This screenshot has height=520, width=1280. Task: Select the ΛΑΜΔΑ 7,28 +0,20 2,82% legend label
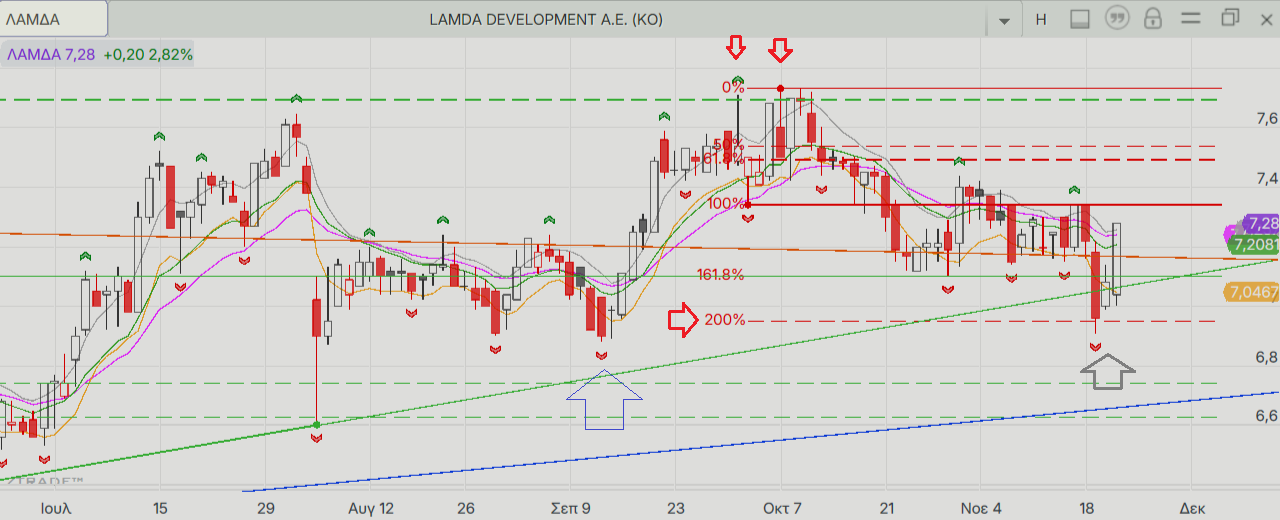(100, 55)
